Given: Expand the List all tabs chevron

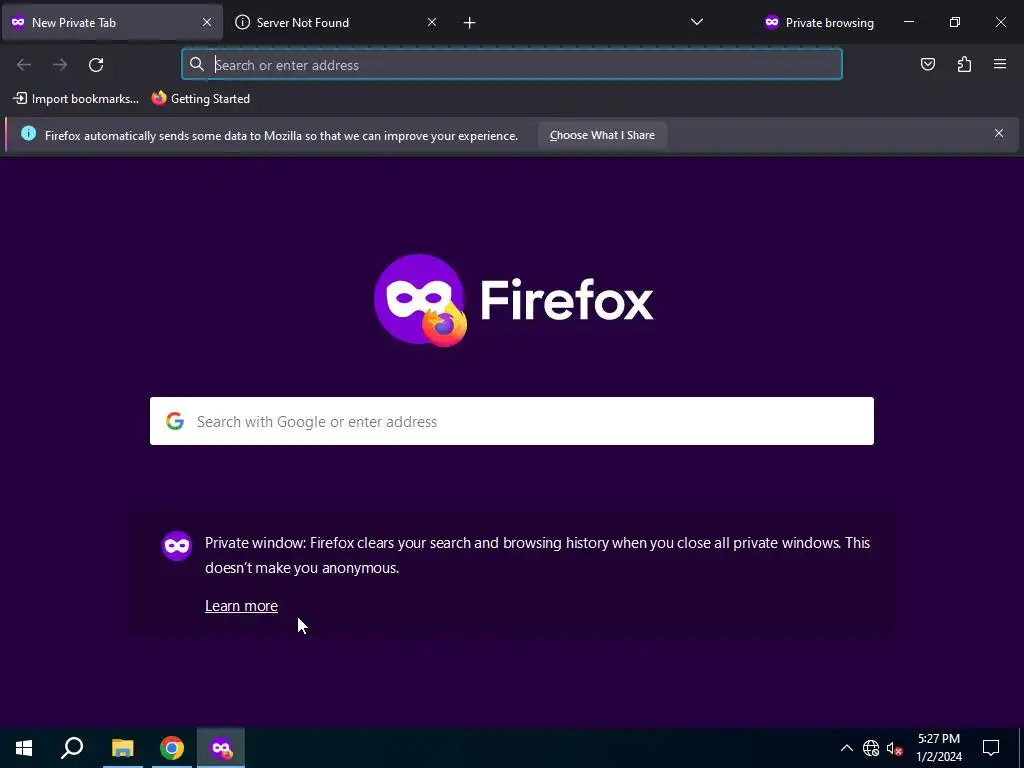Looking at the screenshot, I should [697, 22].
